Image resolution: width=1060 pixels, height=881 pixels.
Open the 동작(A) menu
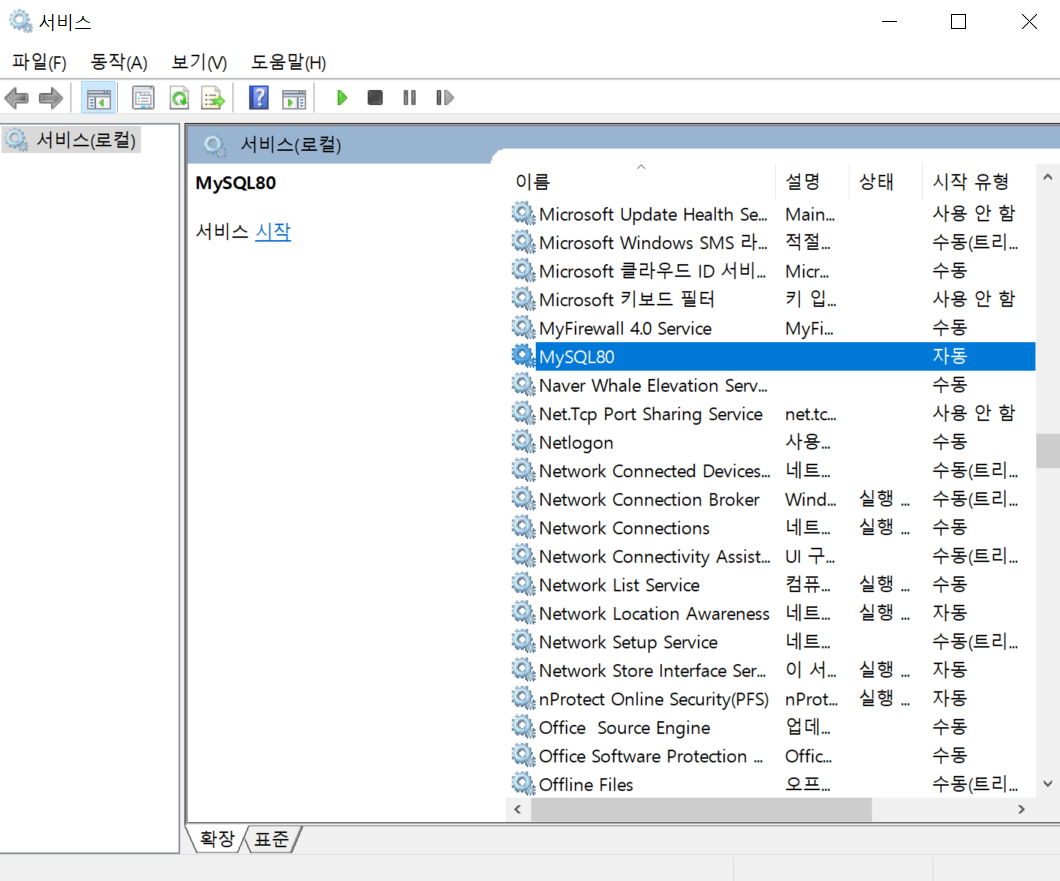(x=119, y=62)
